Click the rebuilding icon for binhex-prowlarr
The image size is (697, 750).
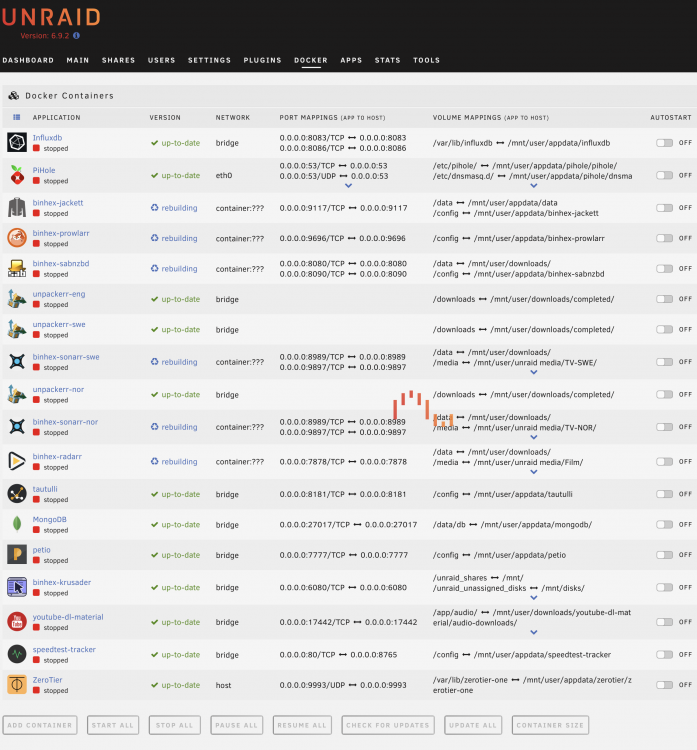click(x=155, y=238)
